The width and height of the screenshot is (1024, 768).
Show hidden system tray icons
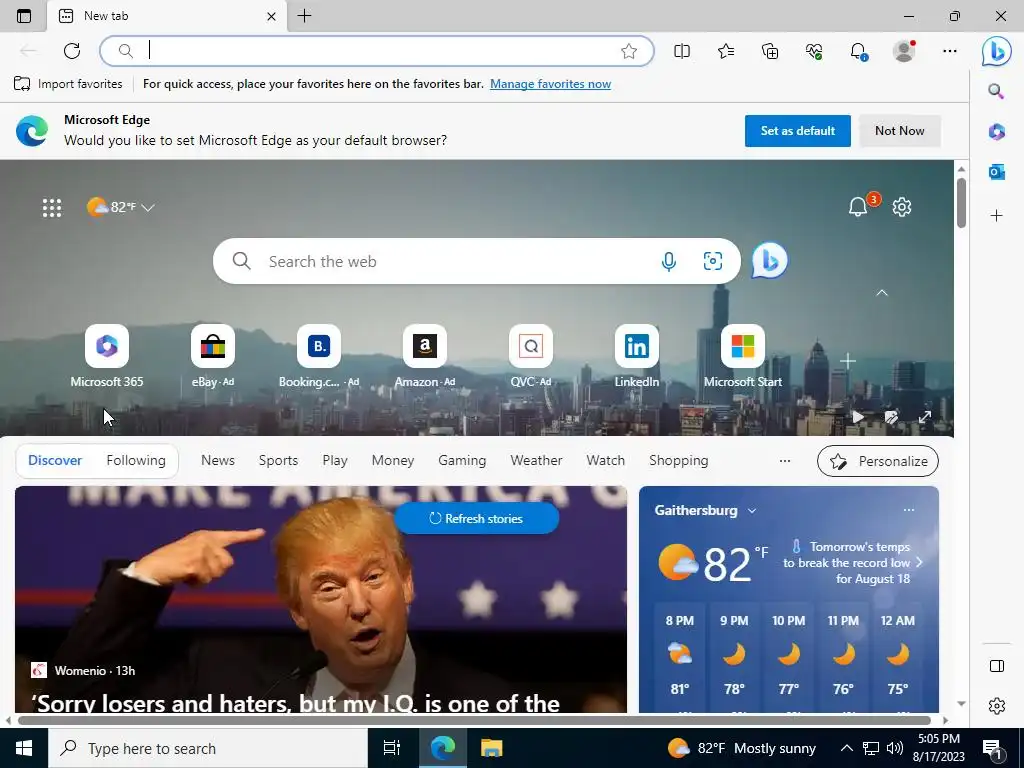pyautogui.click(x=846, y=748)
